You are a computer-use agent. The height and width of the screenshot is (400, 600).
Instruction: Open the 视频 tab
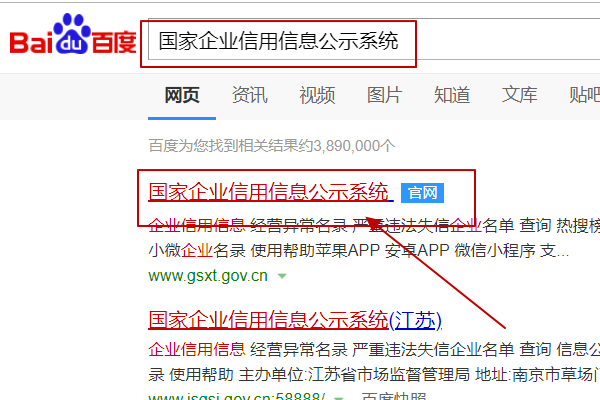(x=317, y=95)
